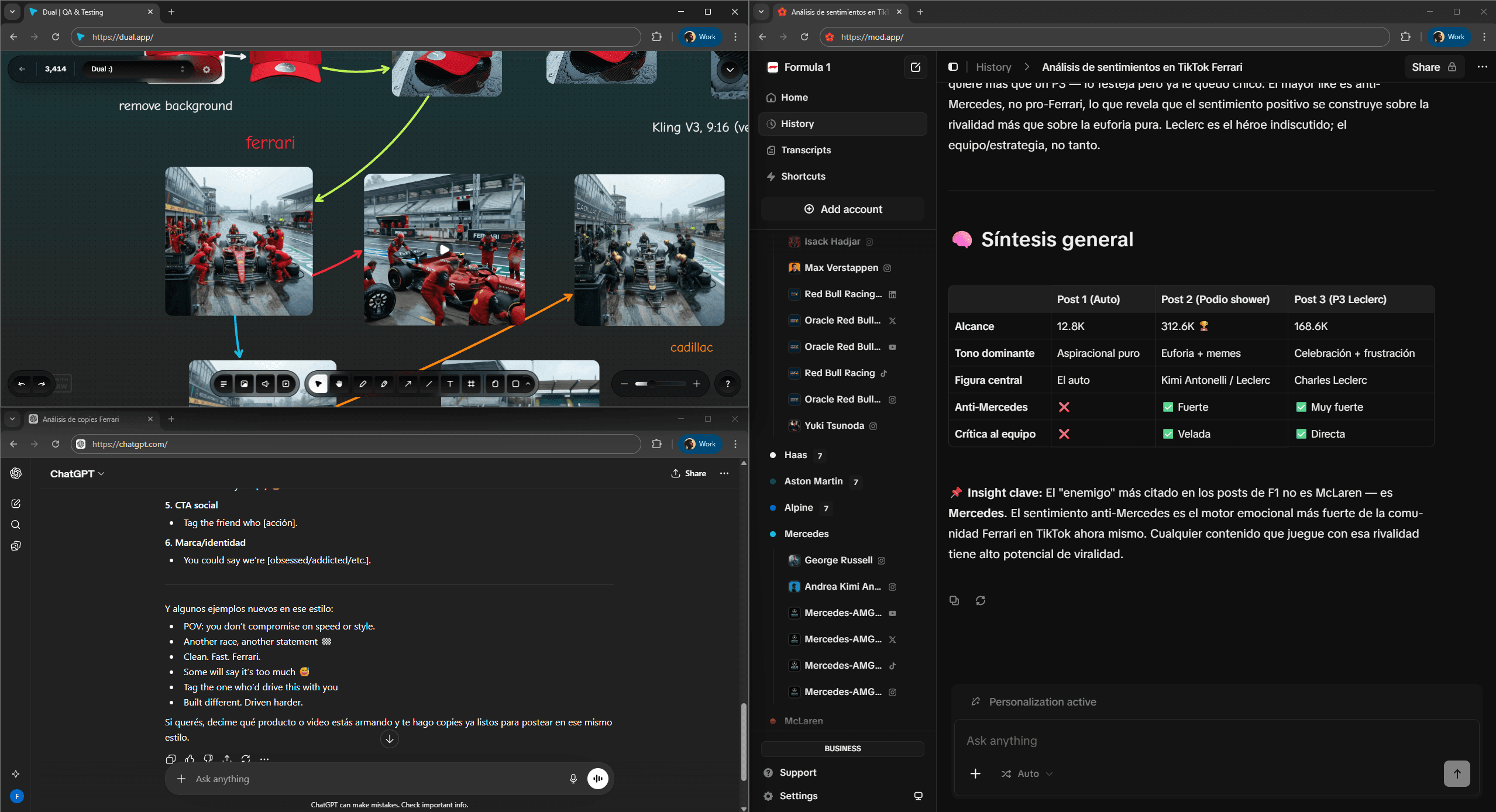
Task: Redo the action in Dual canvas
Action: tap(42, 384)
